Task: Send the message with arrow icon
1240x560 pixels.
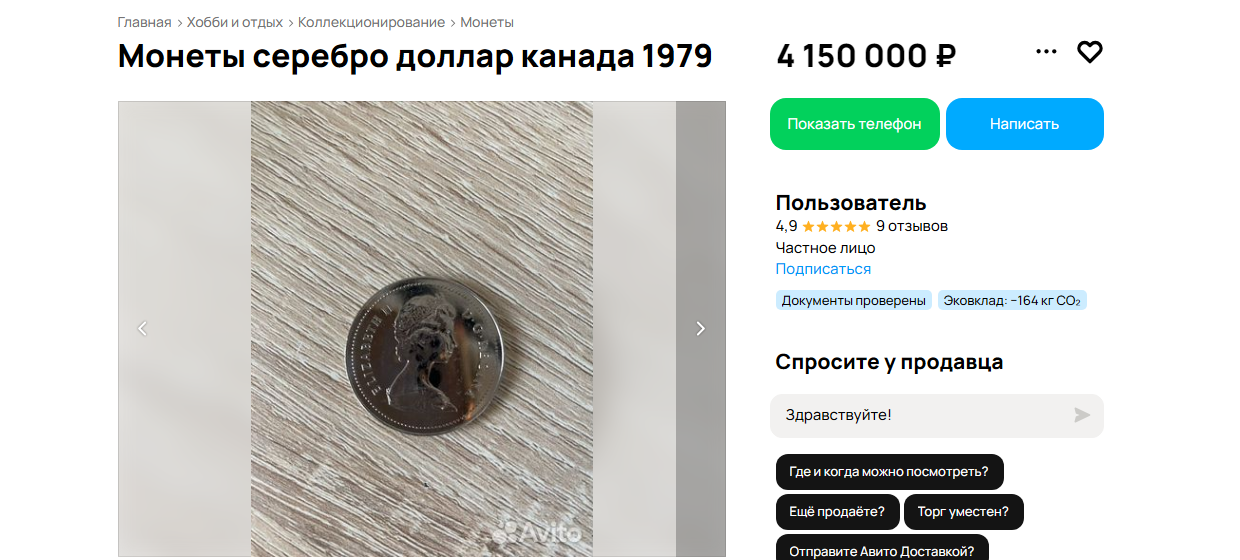Action: click(1082, 415)
